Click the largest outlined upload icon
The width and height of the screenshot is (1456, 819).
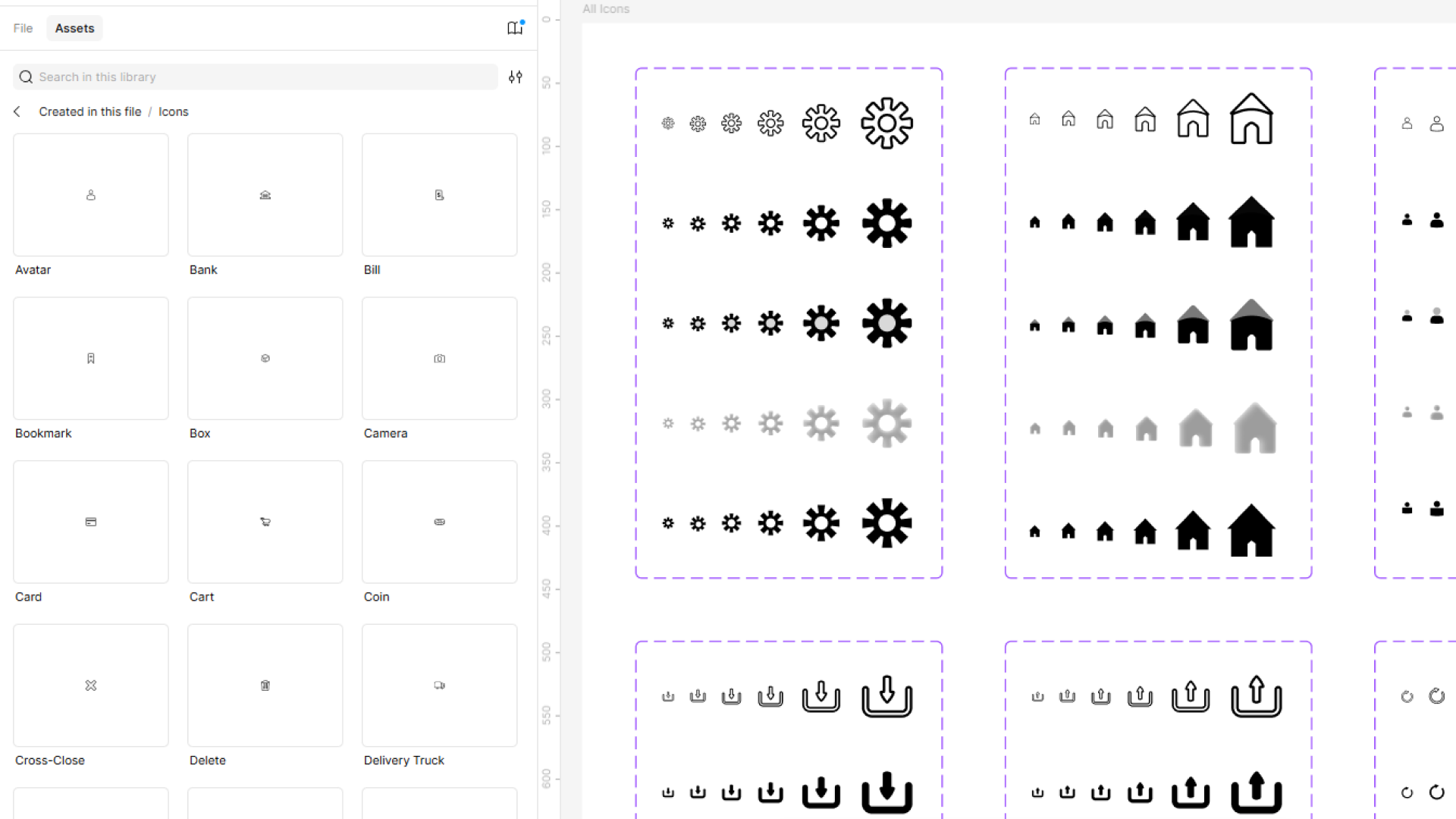point(1256,696)
